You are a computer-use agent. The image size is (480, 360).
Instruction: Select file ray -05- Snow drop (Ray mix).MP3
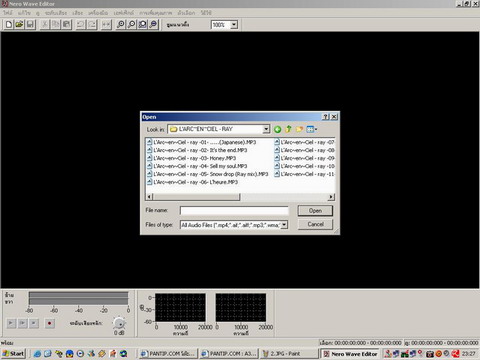point(208,174)
